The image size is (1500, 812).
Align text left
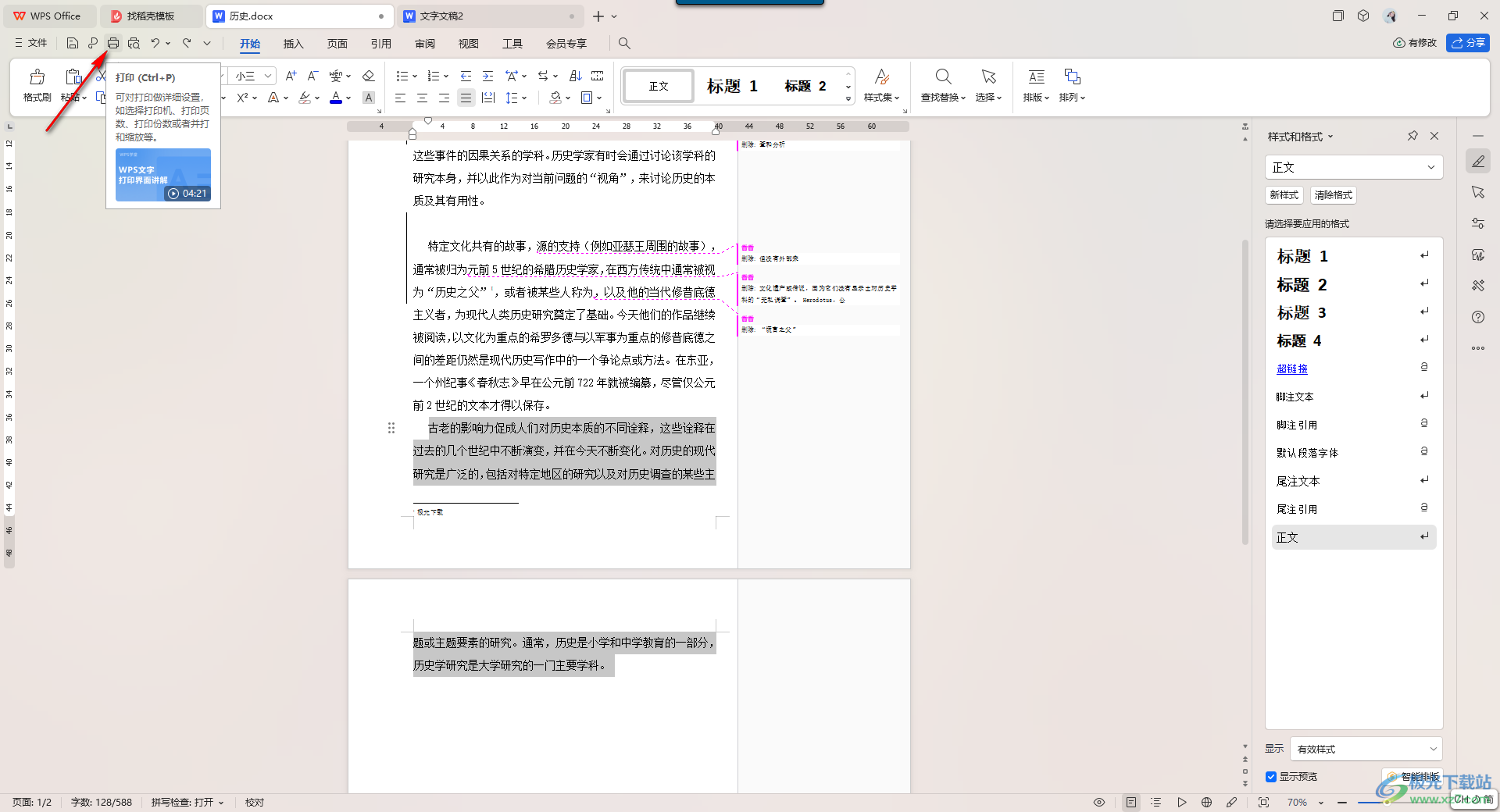(x=400, y=98)
